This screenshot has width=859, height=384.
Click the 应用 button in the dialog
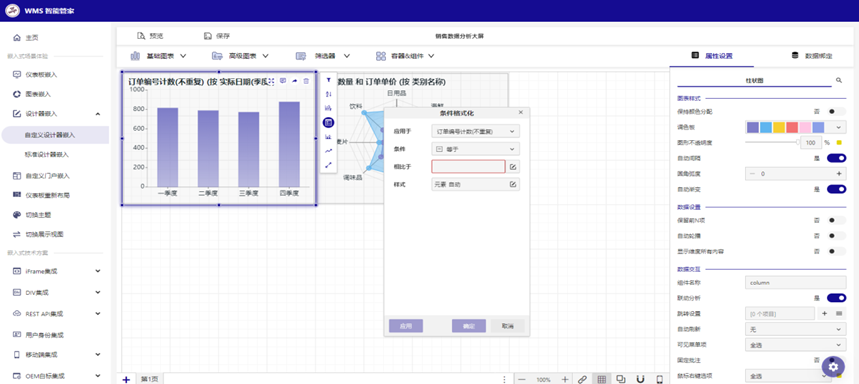point(406,326)
